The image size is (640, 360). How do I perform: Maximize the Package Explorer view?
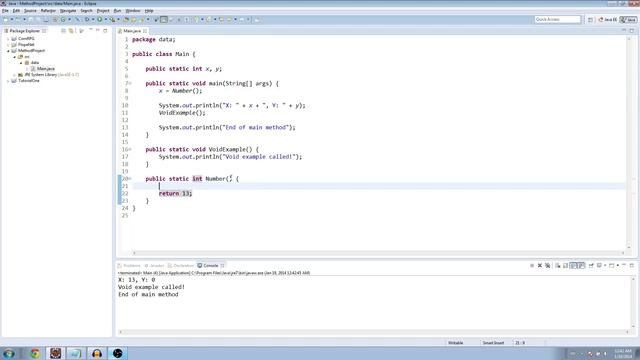pos(105,31)
